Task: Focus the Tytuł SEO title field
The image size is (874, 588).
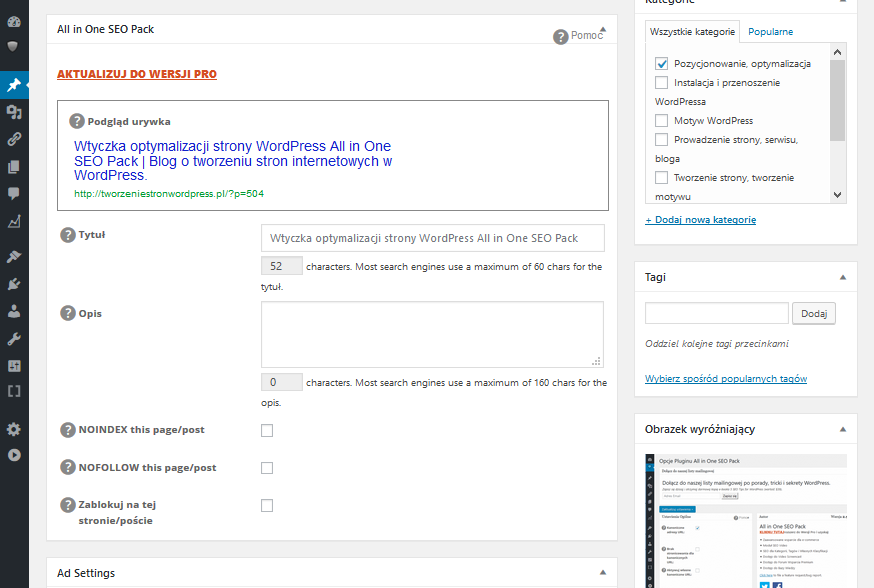Action: tap(433, 238)
